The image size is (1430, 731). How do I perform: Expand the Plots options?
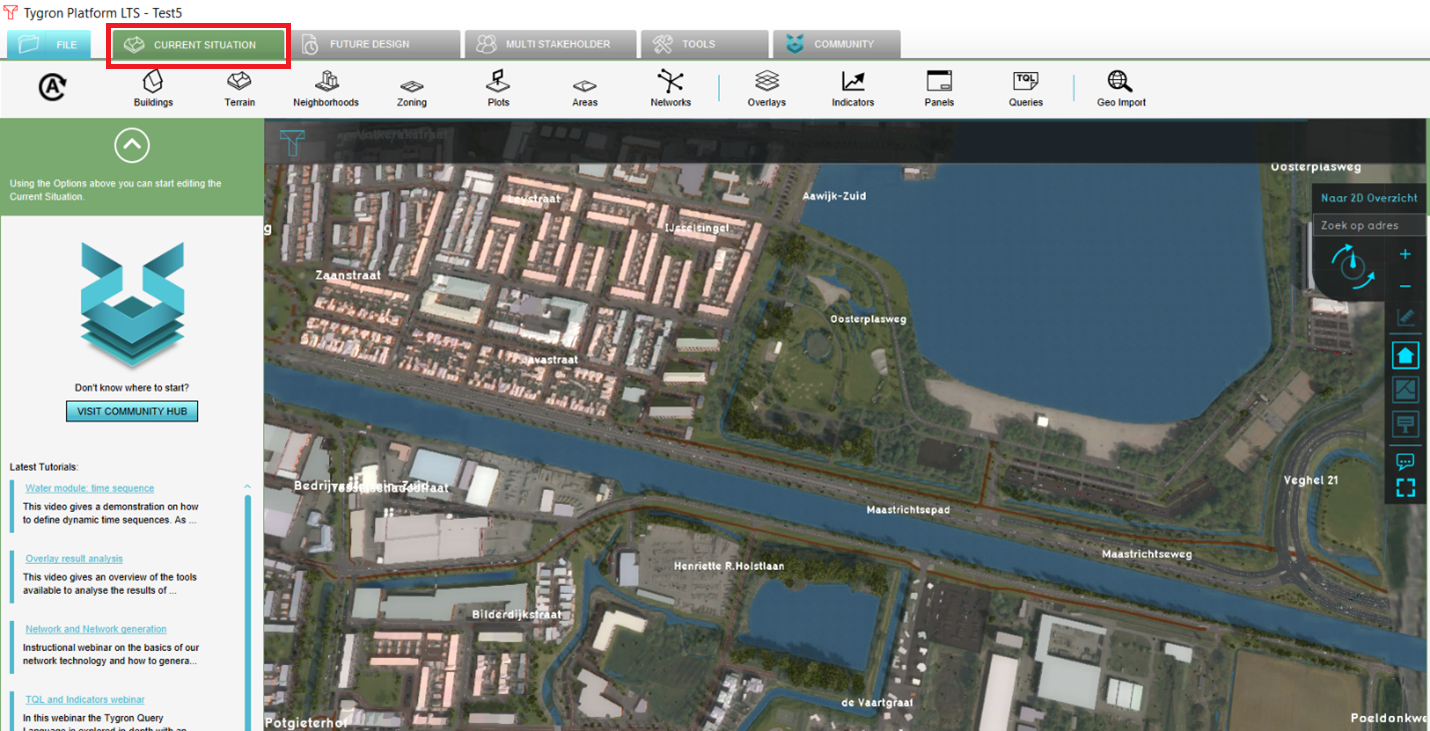(498, 88)
